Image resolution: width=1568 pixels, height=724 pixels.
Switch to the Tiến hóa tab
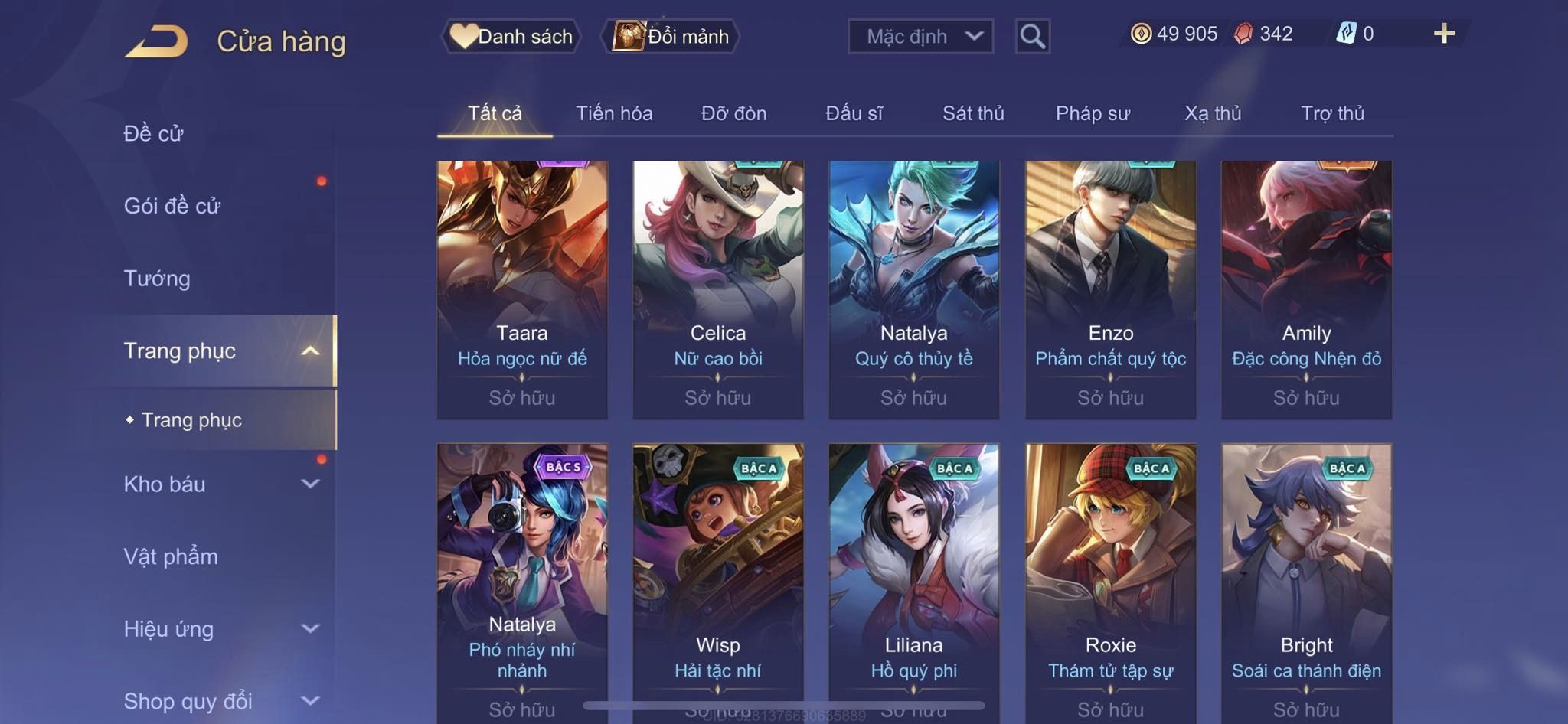614,113
